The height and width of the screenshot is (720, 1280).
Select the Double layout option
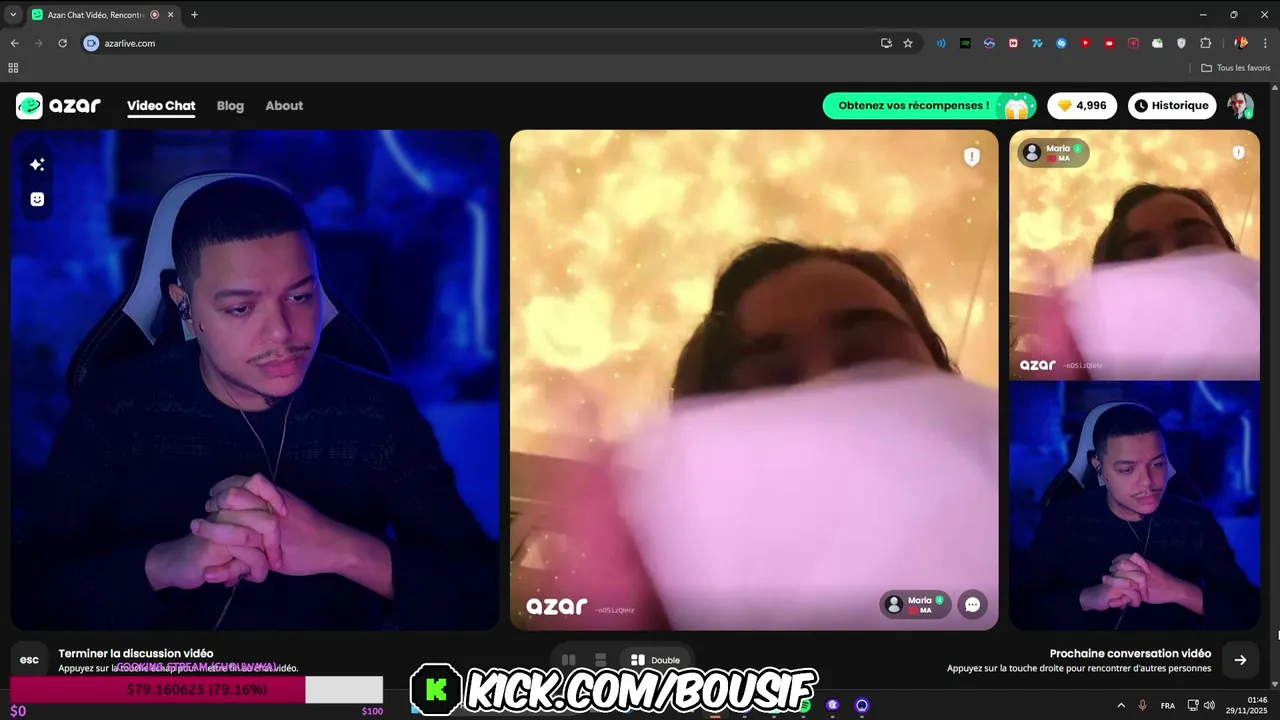tap(655, 660)
